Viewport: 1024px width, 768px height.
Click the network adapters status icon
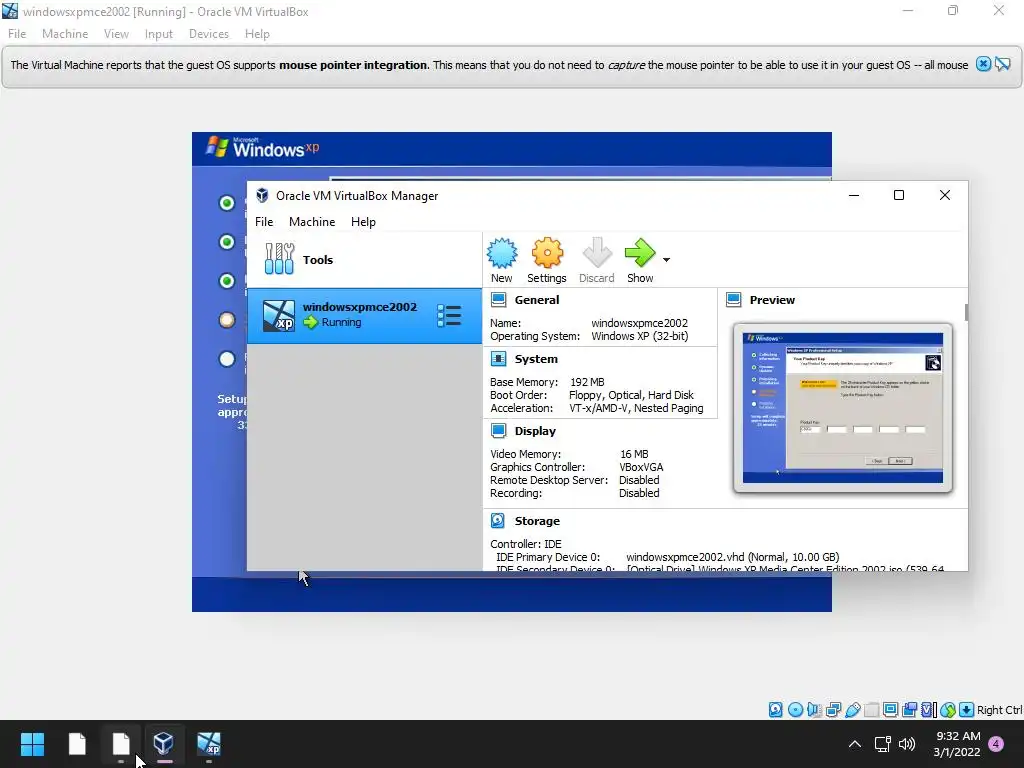(x=833, y=710)
